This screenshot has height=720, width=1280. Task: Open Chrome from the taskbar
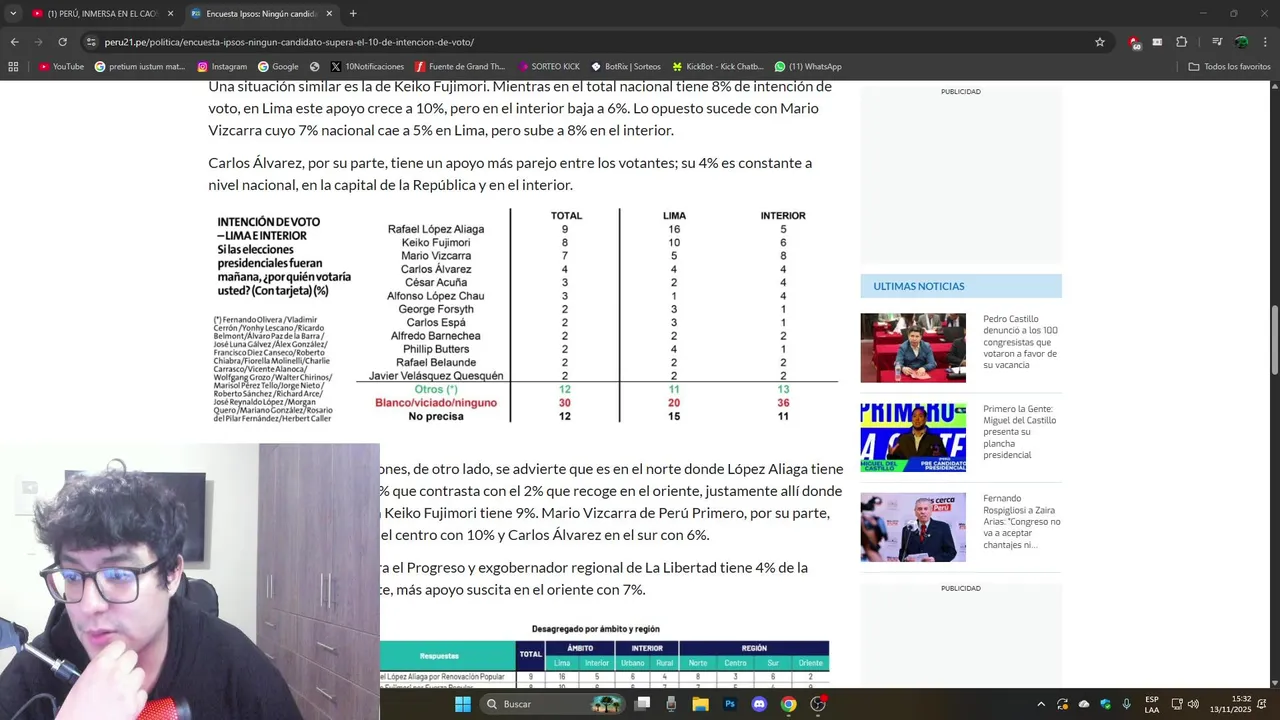point(788,704)
